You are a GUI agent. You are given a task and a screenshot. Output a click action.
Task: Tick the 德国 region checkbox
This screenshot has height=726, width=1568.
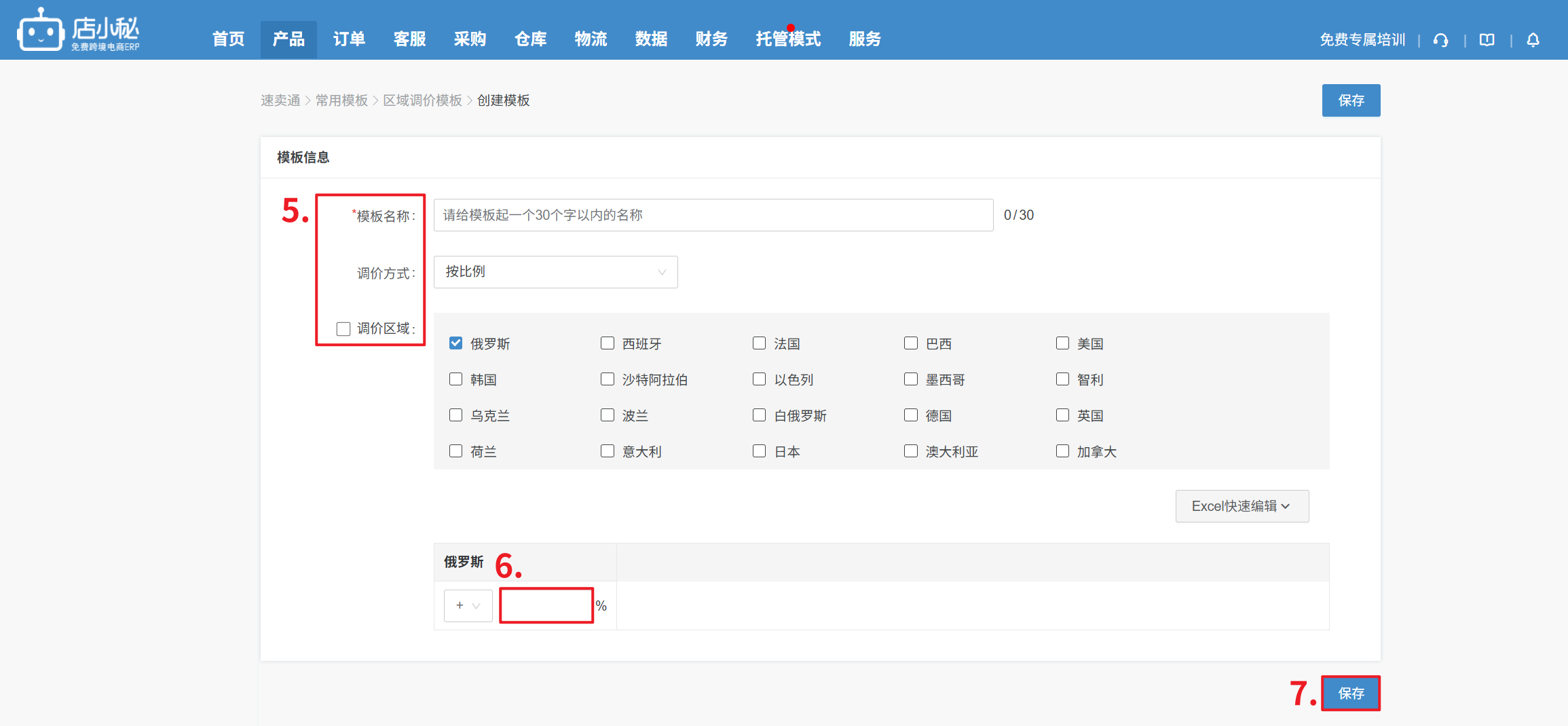coord(911,415)
